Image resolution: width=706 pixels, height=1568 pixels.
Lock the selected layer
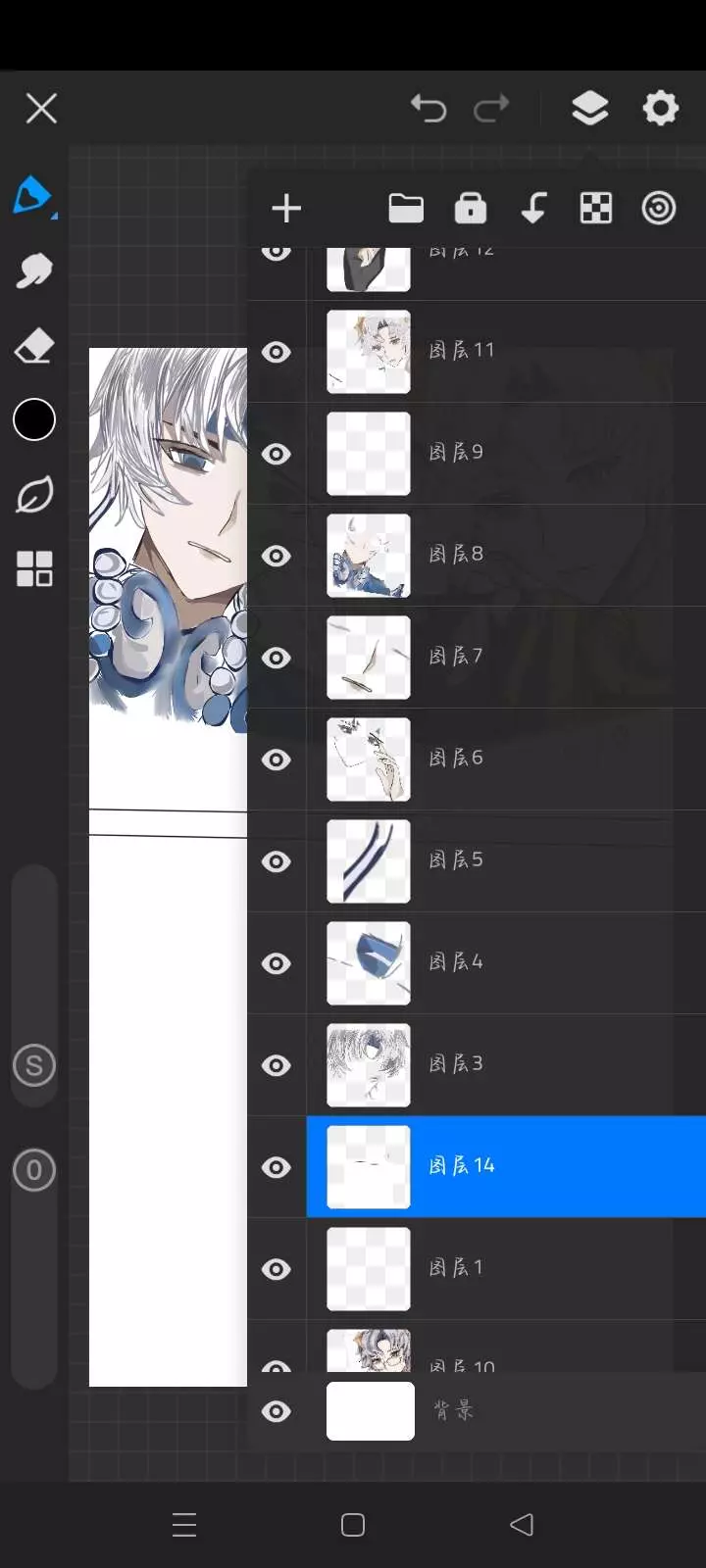tap(471, 208)
